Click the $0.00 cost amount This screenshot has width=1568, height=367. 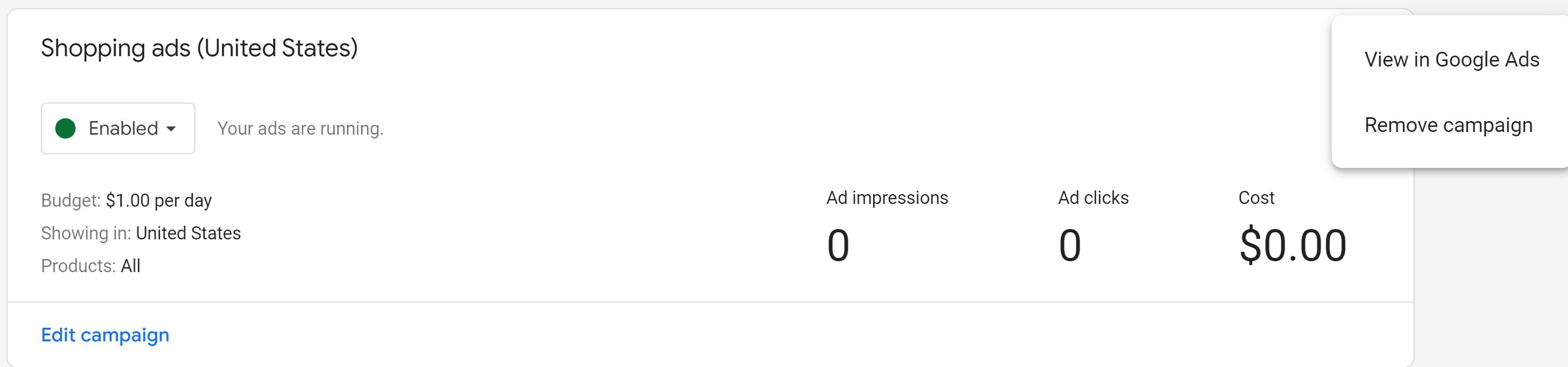click(x=1292, y=245)
